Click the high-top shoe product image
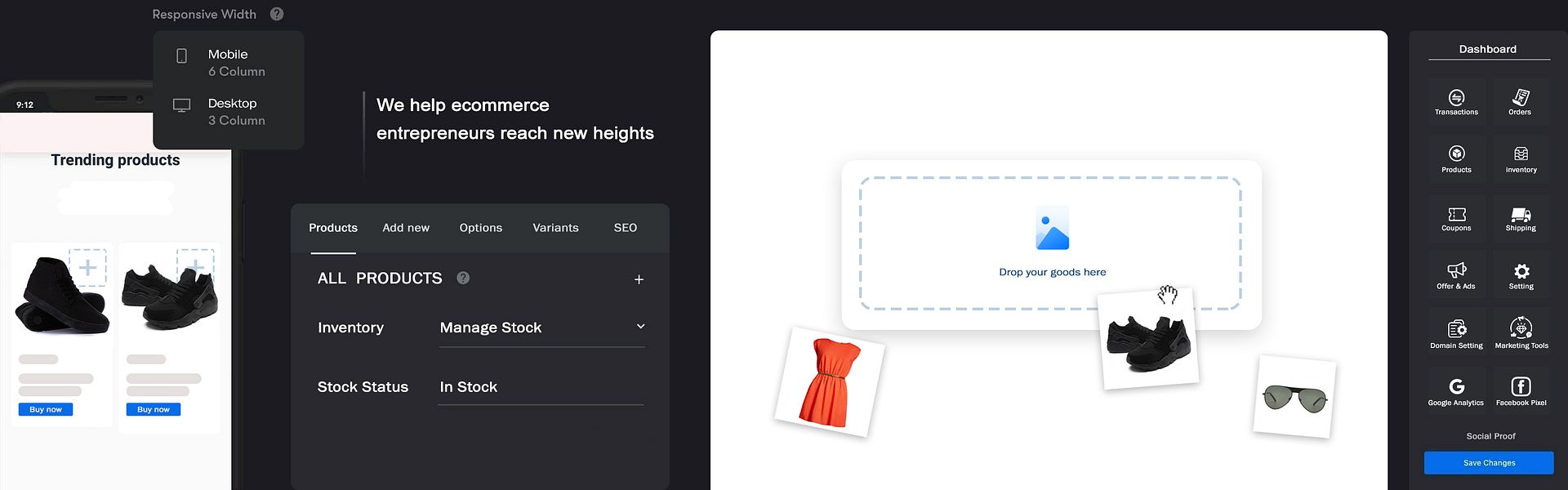Viewport: 1568px width, 490px height. 61,296
